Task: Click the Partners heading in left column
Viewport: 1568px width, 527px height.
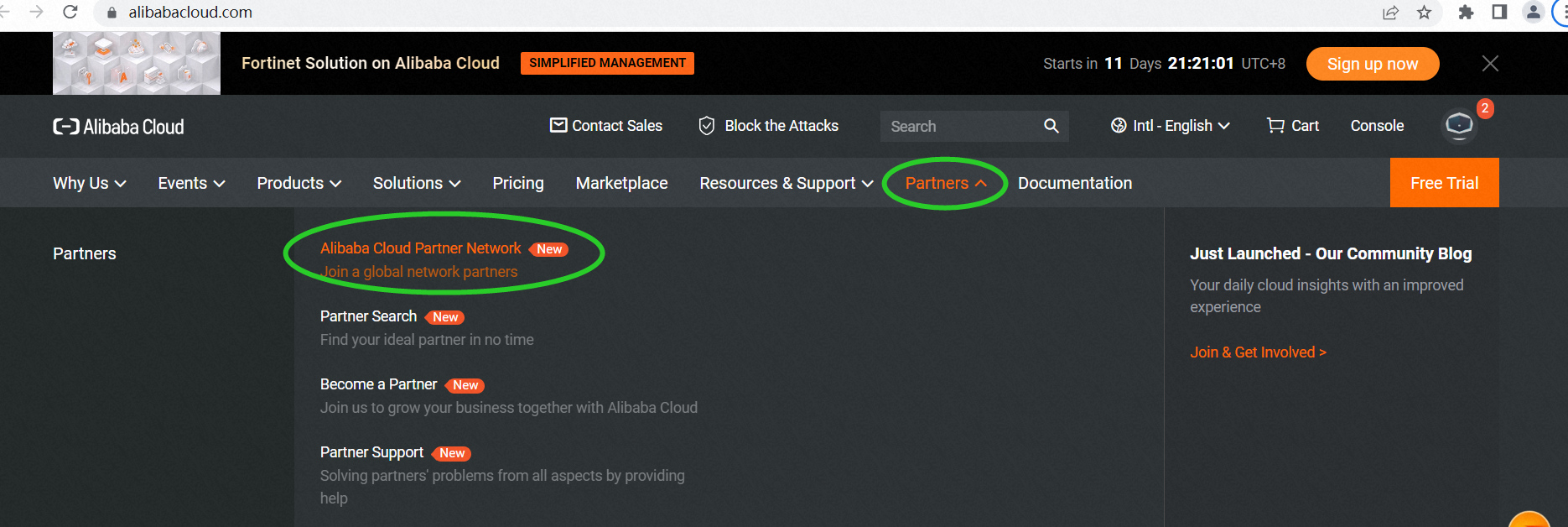Action: (85, 253)
